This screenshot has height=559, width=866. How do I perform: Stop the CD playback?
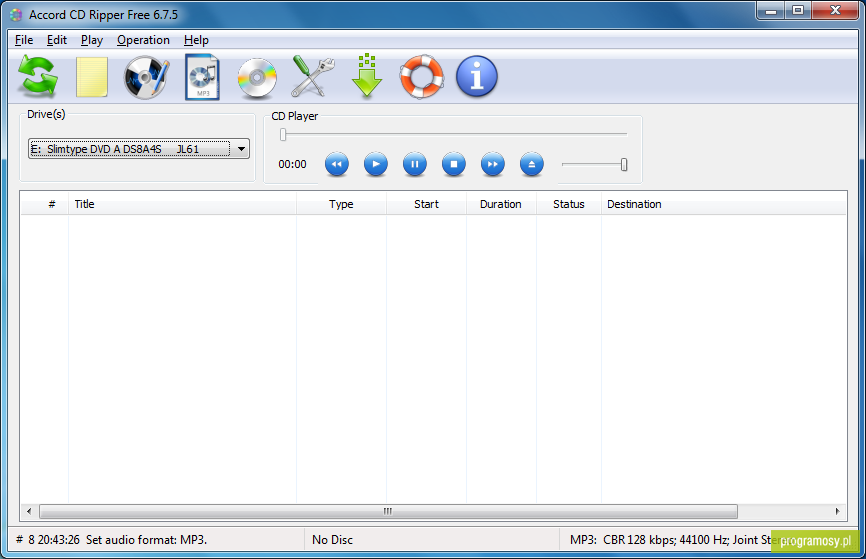(453, 164)
